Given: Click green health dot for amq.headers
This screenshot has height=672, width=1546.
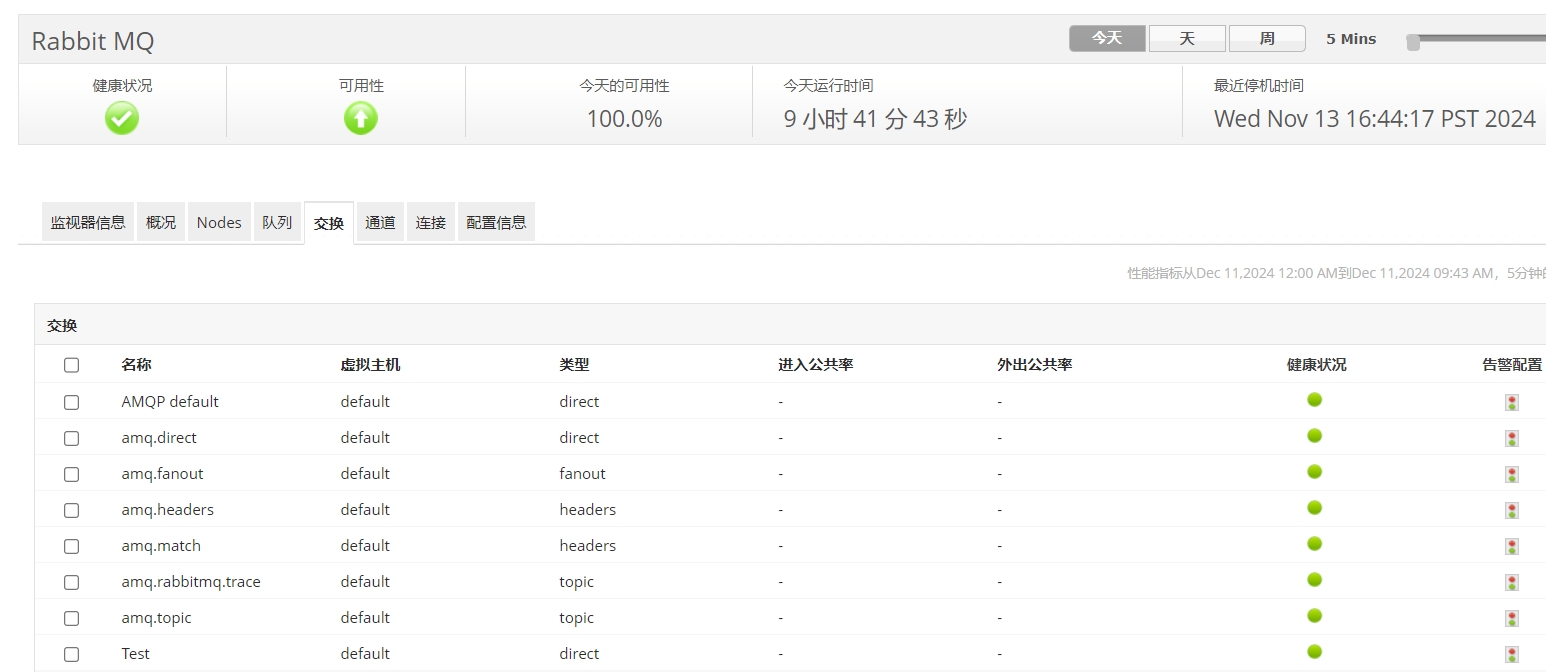Looking at the screenshot, I should click(1315, 507).
